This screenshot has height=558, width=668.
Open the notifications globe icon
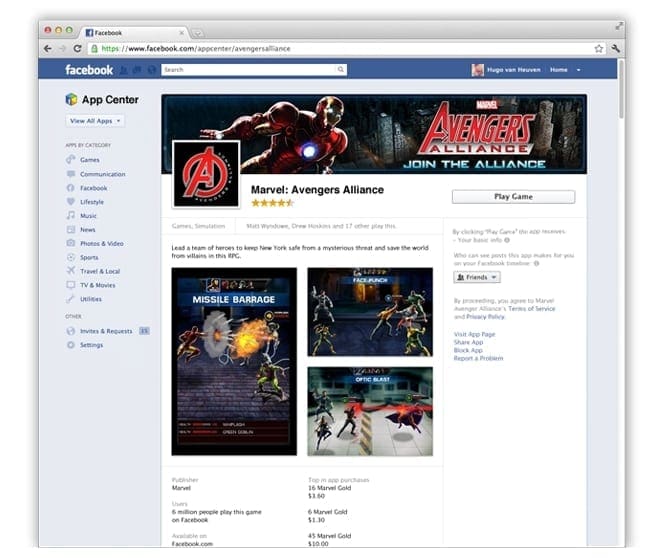click(x=152, y=70)
